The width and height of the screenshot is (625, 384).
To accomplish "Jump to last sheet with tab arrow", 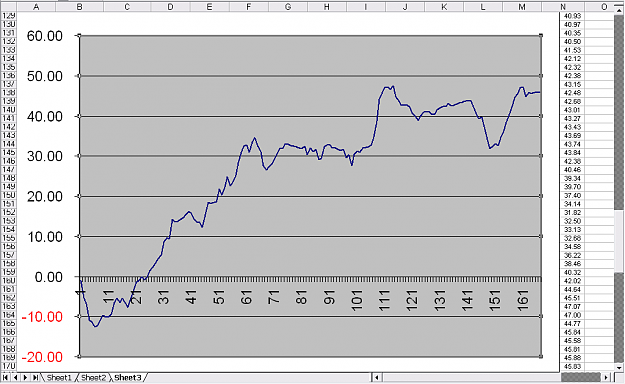I will (x=35, y=377).
